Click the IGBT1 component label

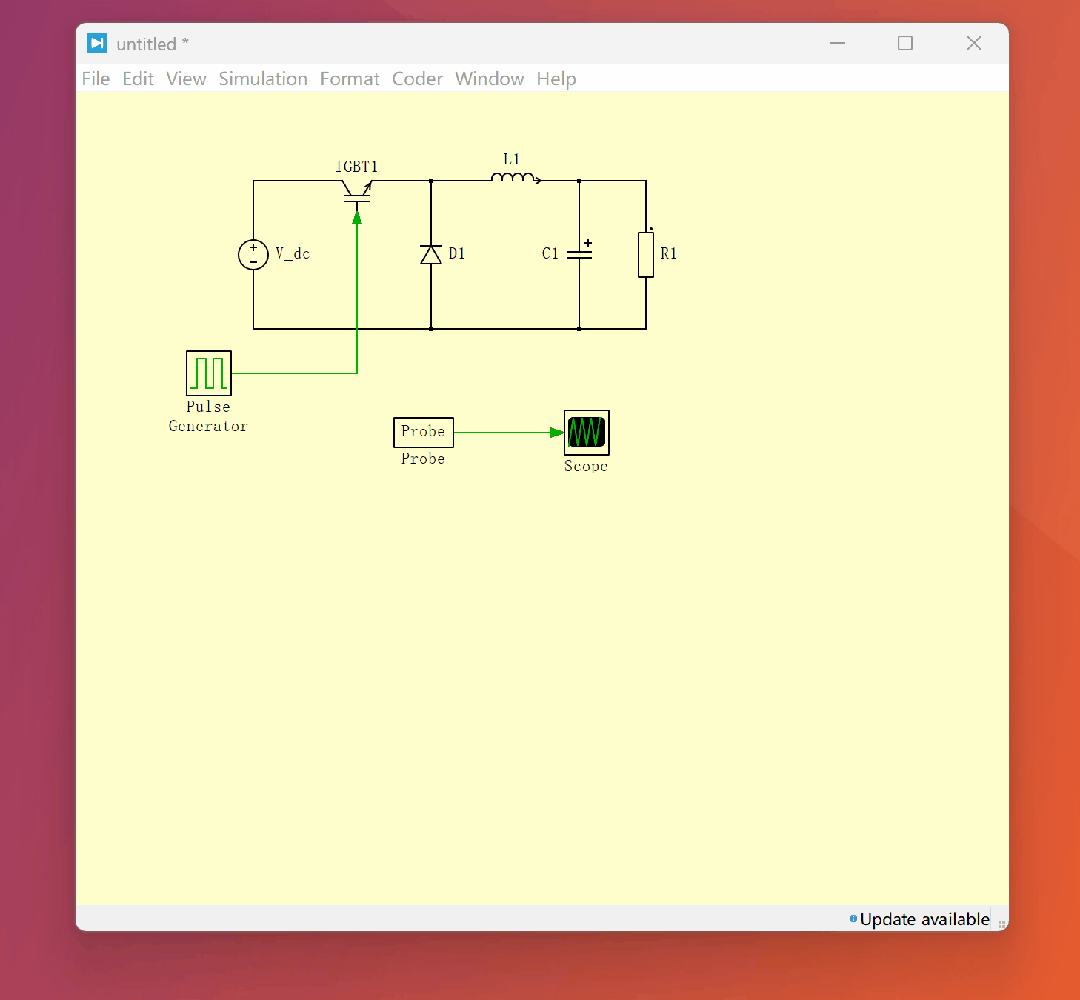click(357, 167)
